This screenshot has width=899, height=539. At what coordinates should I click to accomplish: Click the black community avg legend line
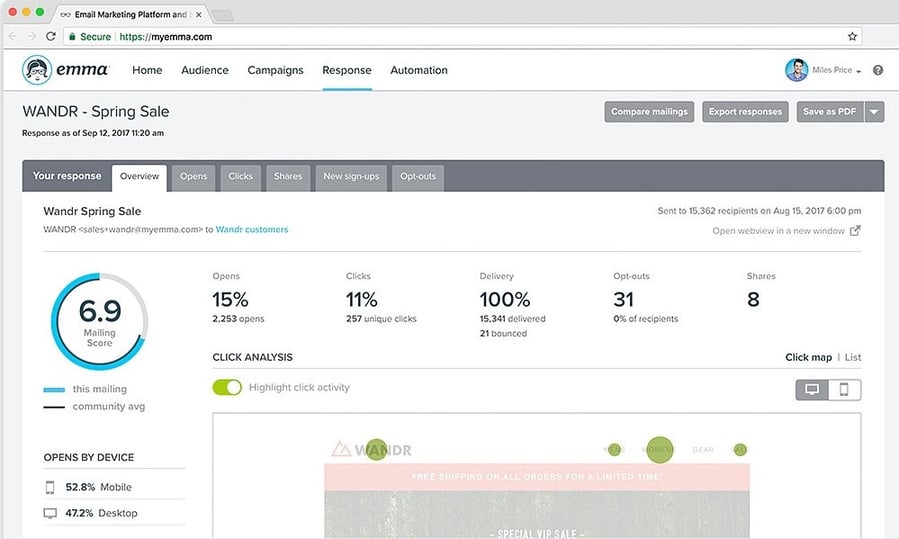pos(54,407)
